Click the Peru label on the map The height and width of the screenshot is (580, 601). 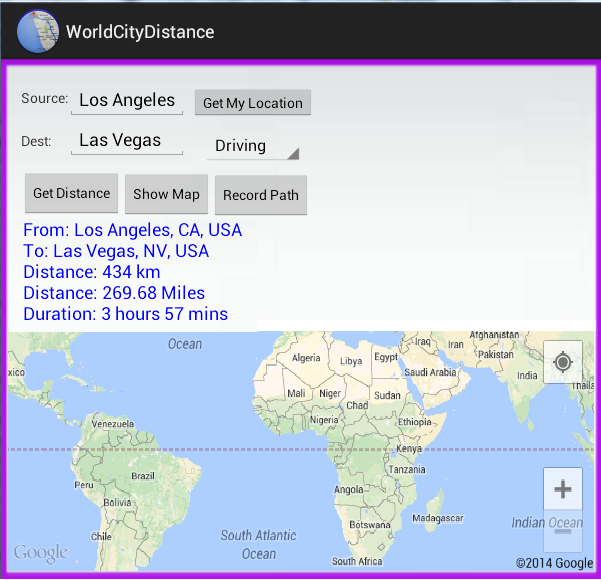click(84, 485)
